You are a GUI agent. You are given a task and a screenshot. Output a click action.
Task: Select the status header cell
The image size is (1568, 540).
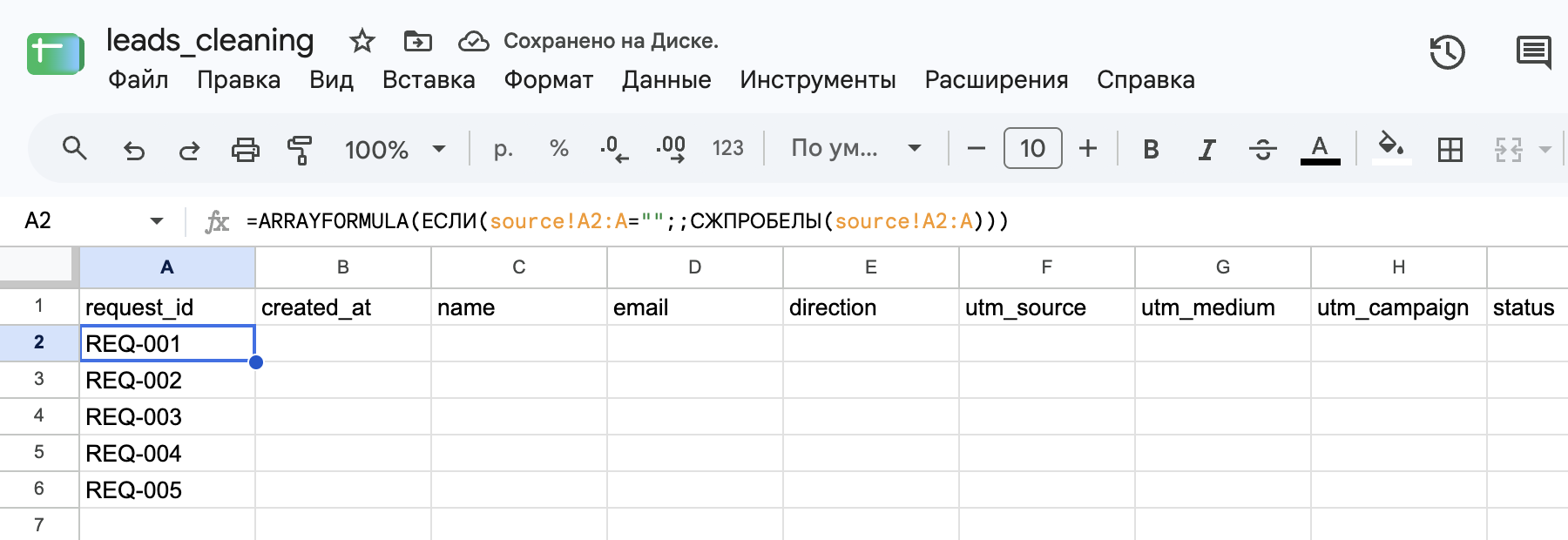pos(1528,307)
